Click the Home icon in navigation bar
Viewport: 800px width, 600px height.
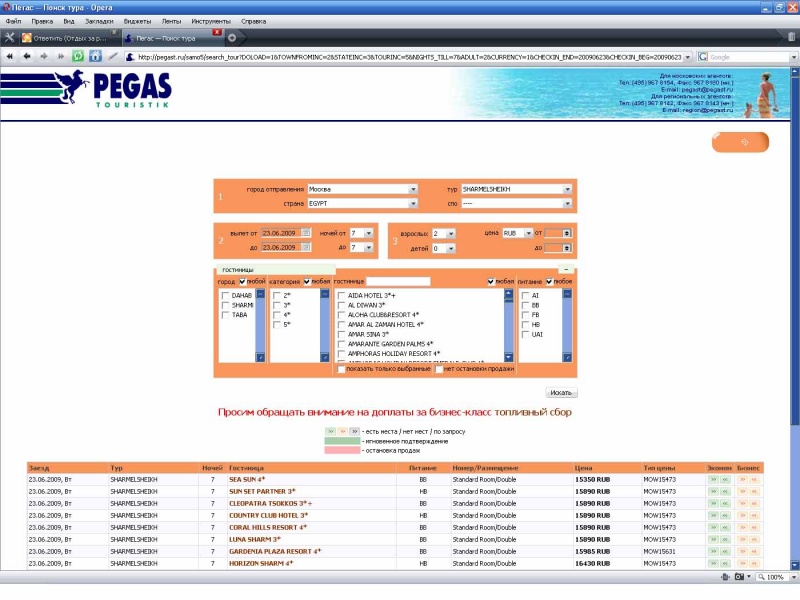pos(95,57)
